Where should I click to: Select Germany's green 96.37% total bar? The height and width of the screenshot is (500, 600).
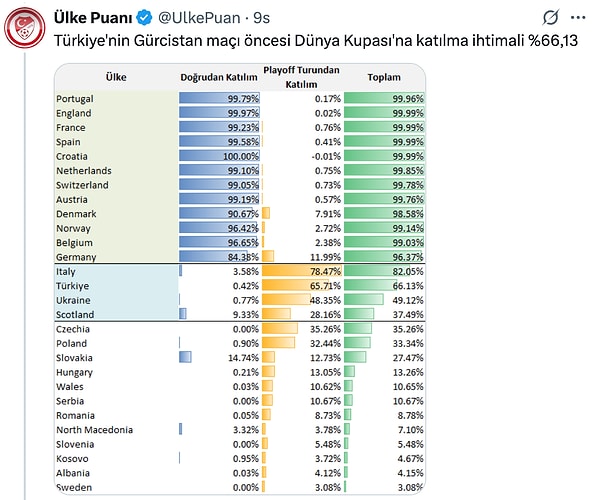pos(383,257)
